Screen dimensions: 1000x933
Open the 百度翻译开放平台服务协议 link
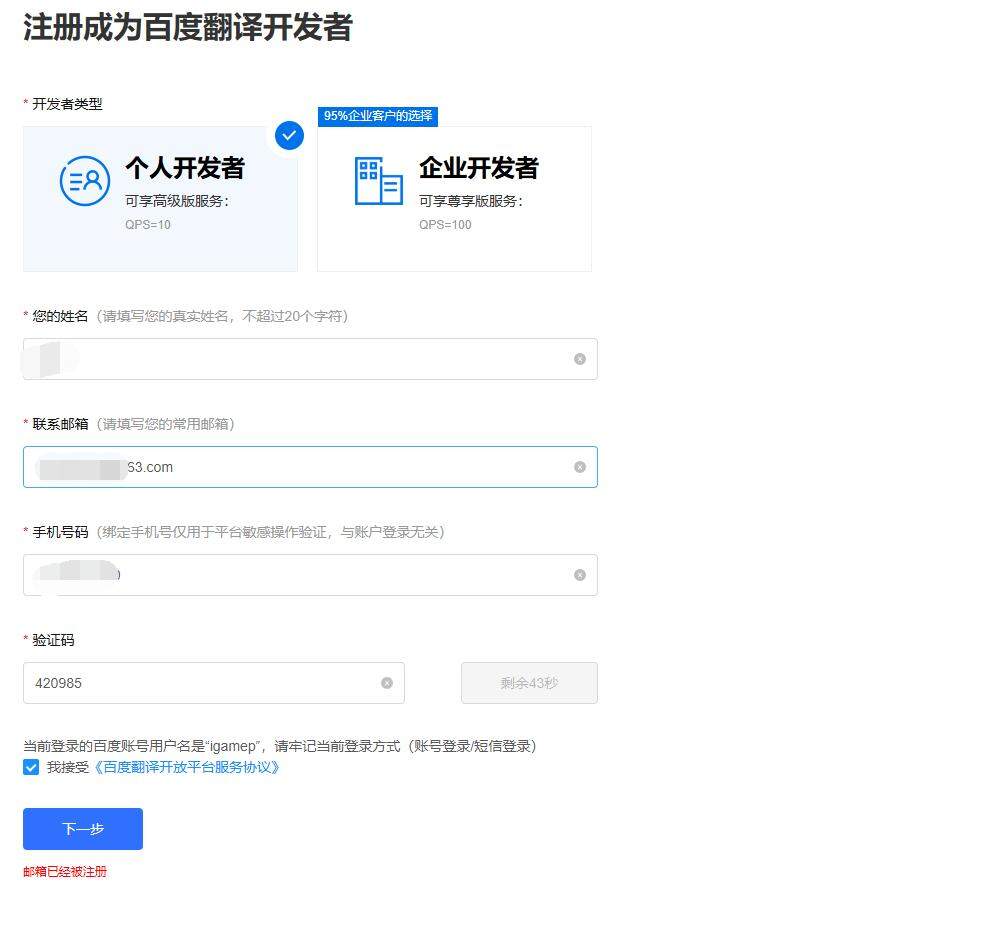coord(187,768)
